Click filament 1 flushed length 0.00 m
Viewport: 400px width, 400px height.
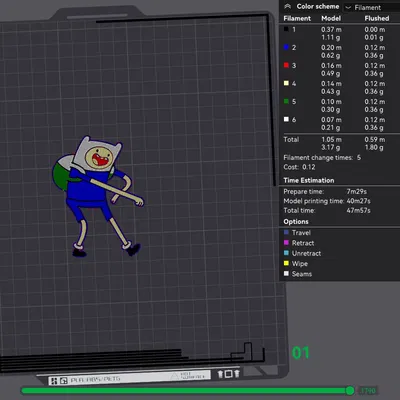[375, 30]
